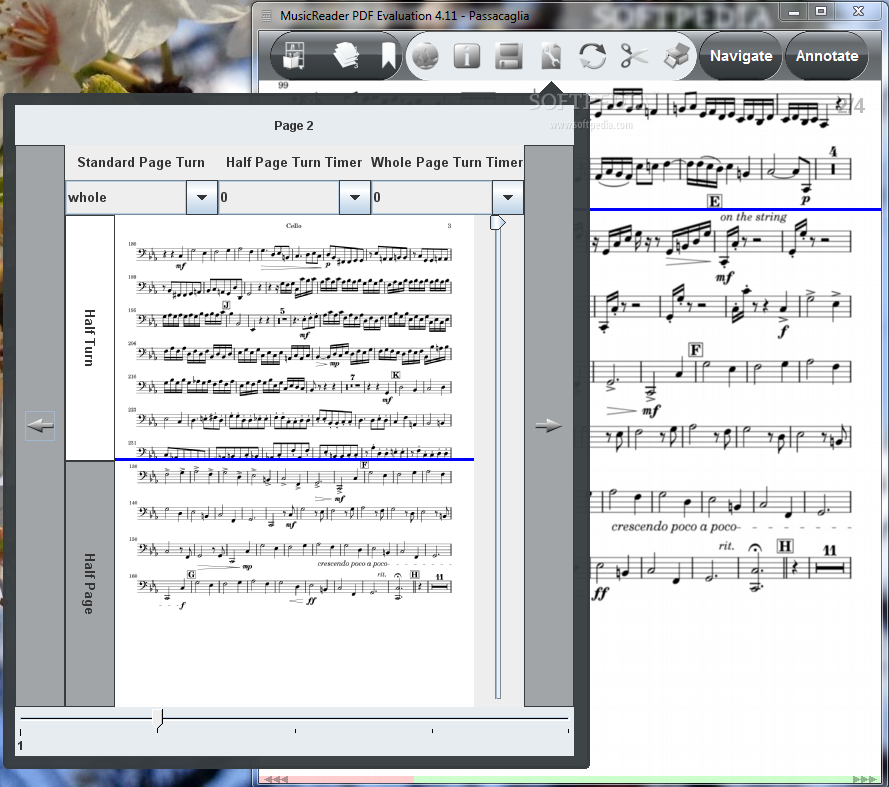This screenshot has width=889, height=787.
Task: Go to next page with right arrow
Action: tap(548, 425)
